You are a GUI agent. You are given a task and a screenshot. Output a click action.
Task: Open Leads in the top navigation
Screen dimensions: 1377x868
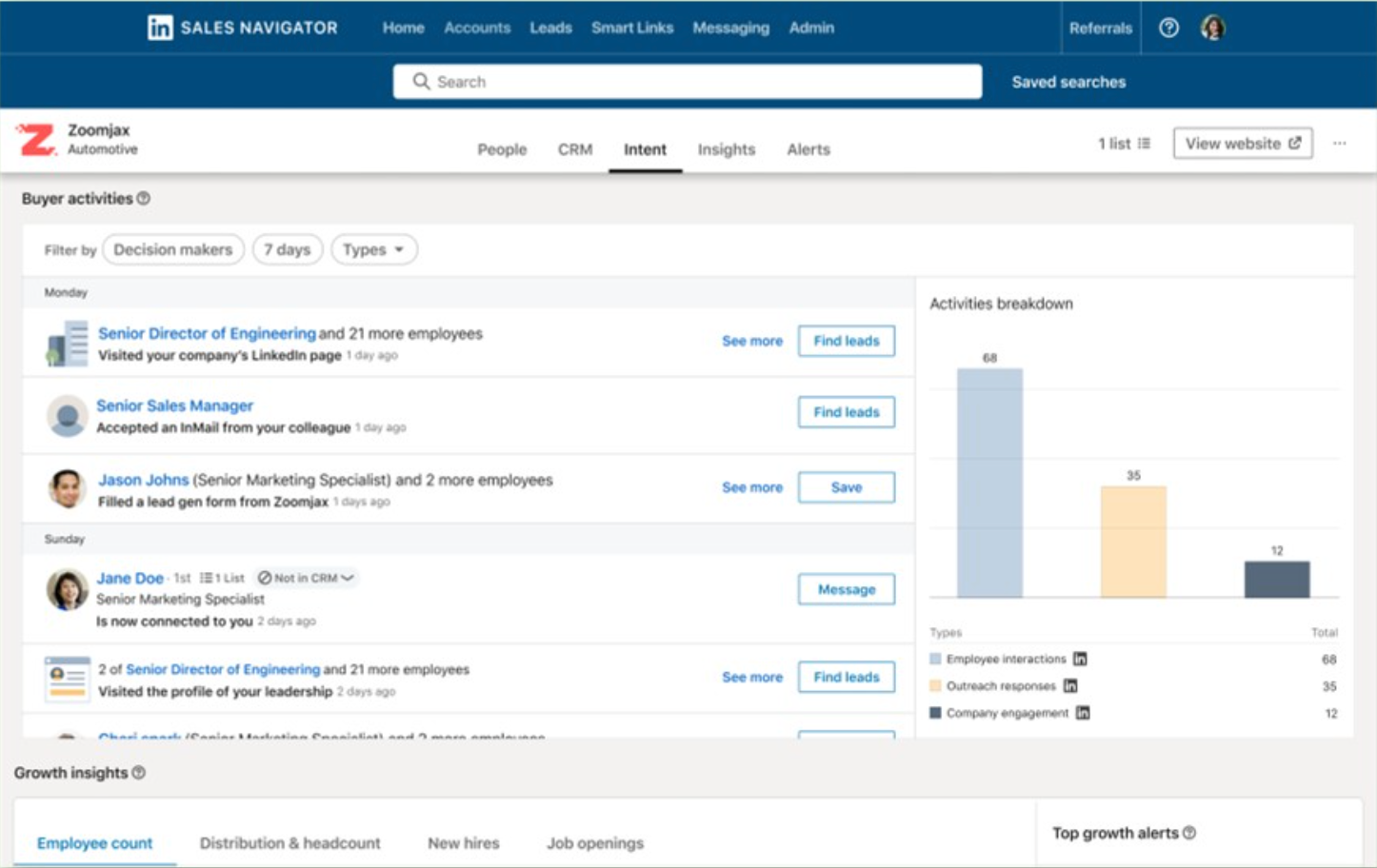tap(551, 28)
